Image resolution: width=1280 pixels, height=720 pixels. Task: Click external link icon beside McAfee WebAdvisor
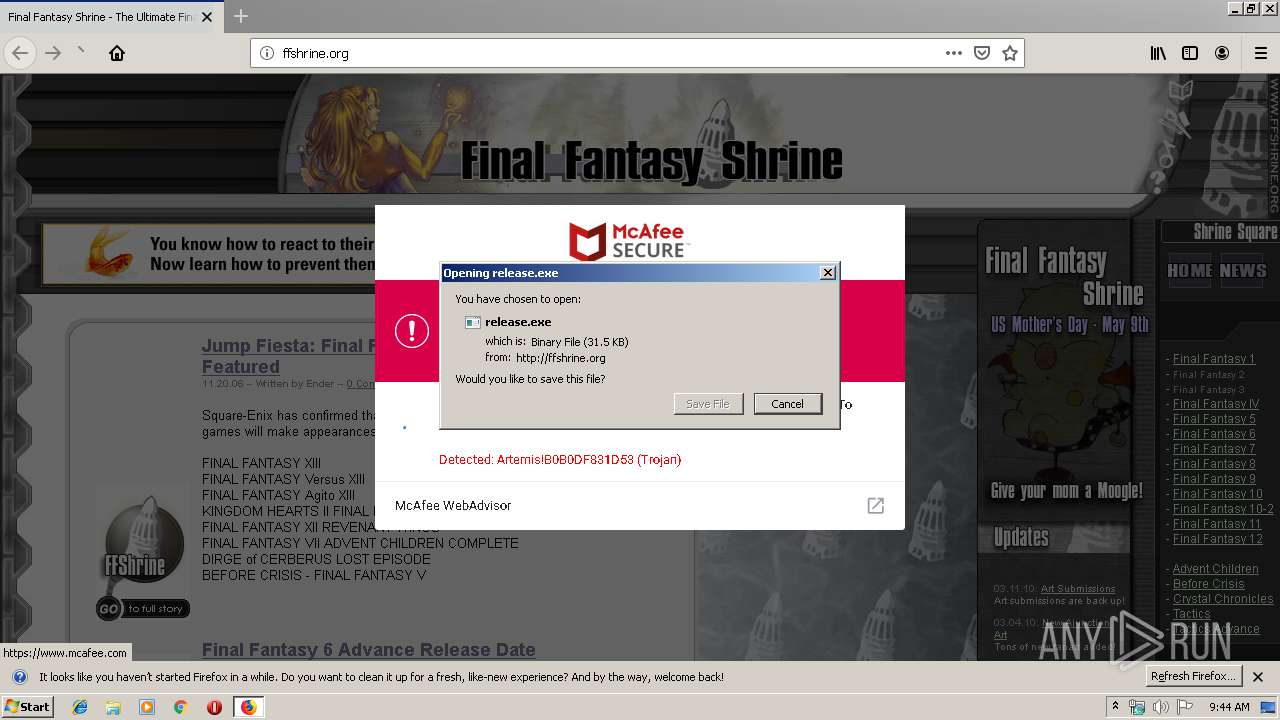[875, 506]
